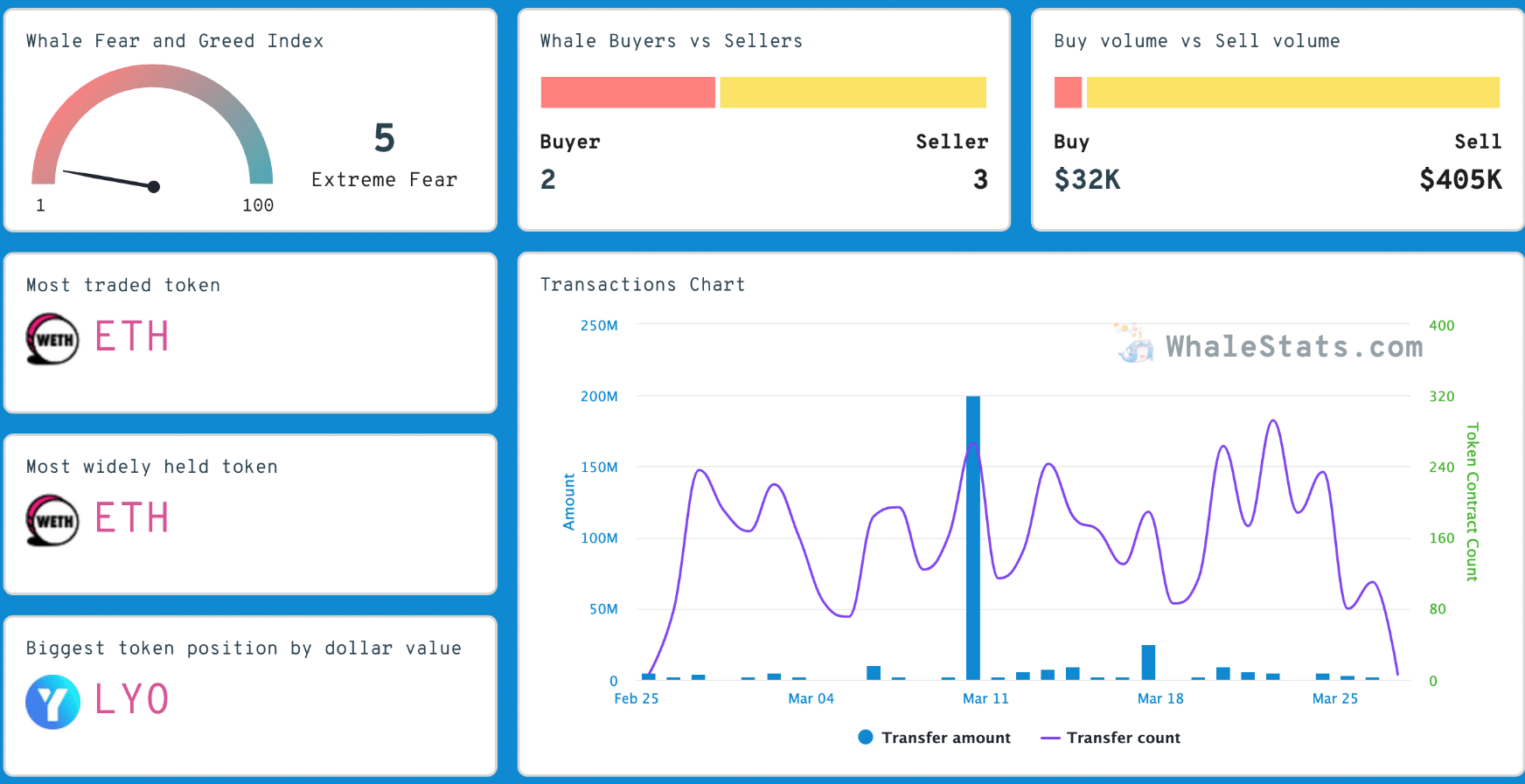The image size is (1525, 784).
Task: Click the 'Buy volume vs Sell volume' title
Action: pyautogui.click(x=1196, y=41)
